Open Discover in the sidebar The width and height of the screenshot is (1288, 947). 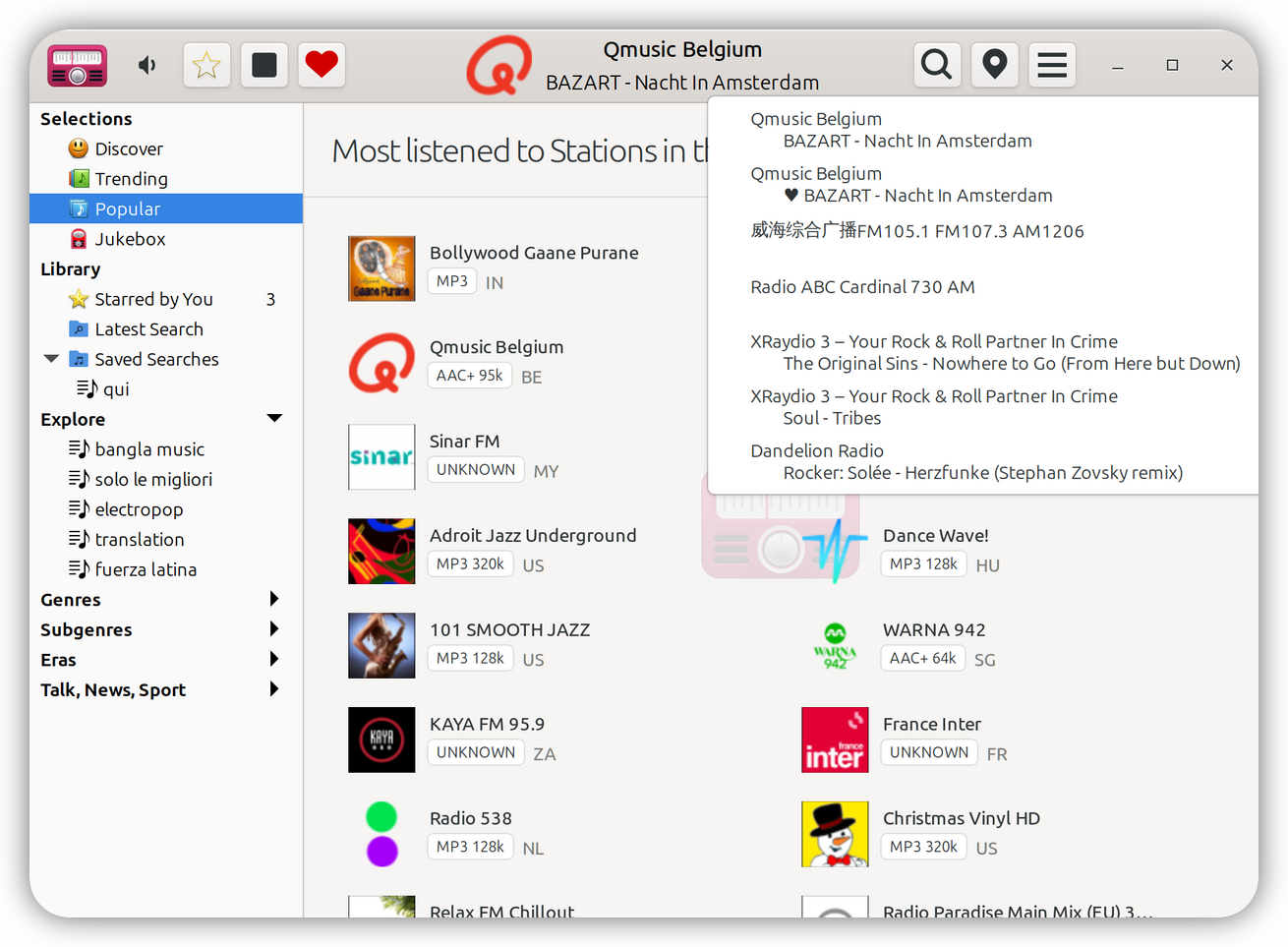(x=129, y=148)
